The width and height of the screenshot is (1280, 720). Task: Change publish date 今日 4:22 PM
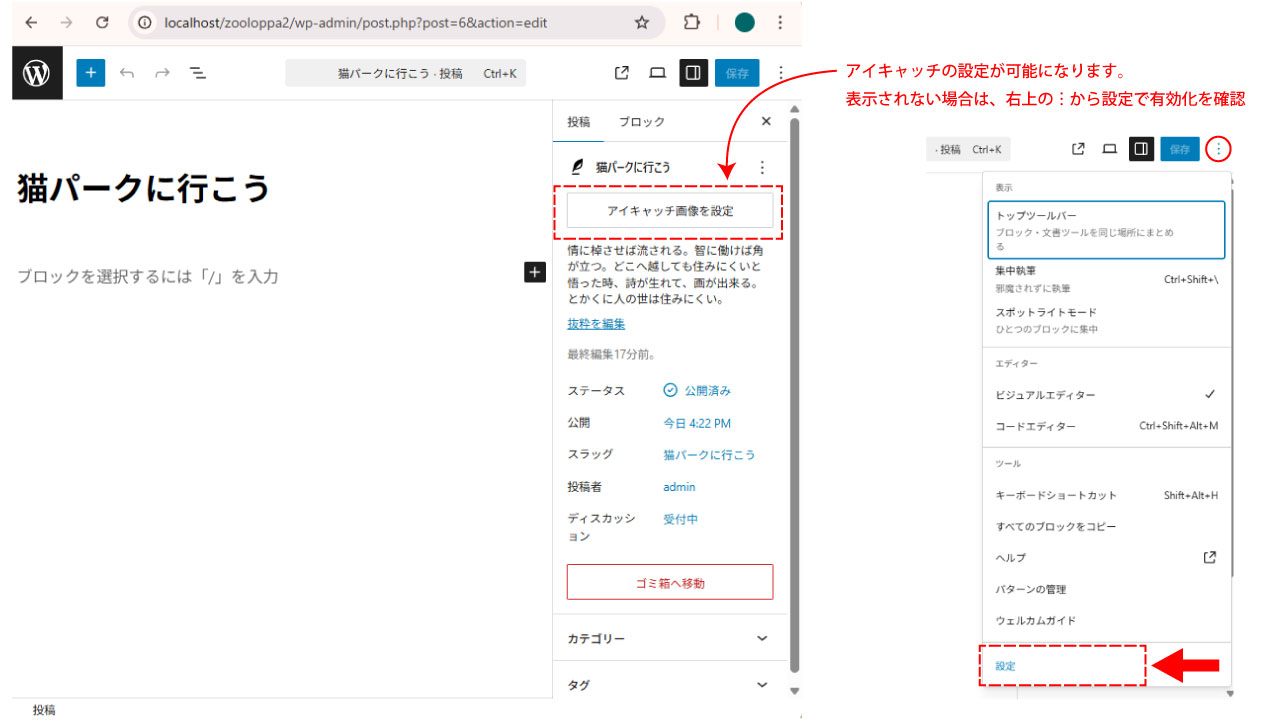pos(697,423)
